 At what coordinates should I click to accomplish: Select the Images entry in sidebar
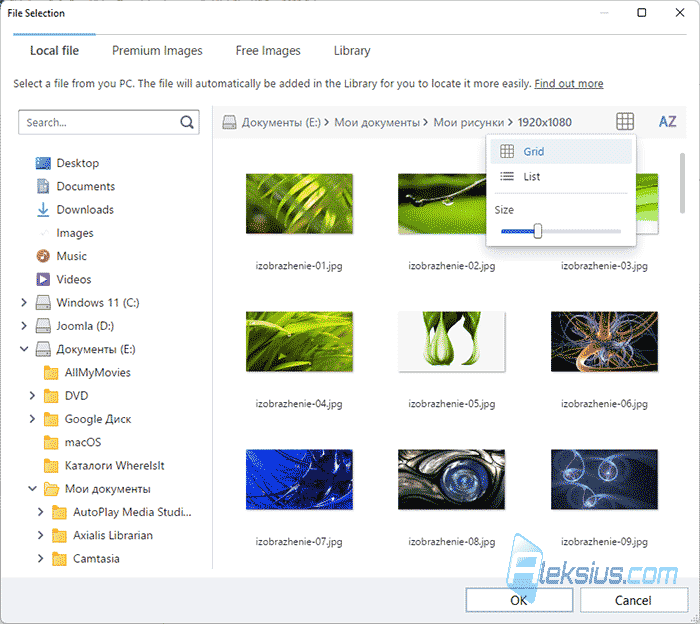(x=75, y=233)
